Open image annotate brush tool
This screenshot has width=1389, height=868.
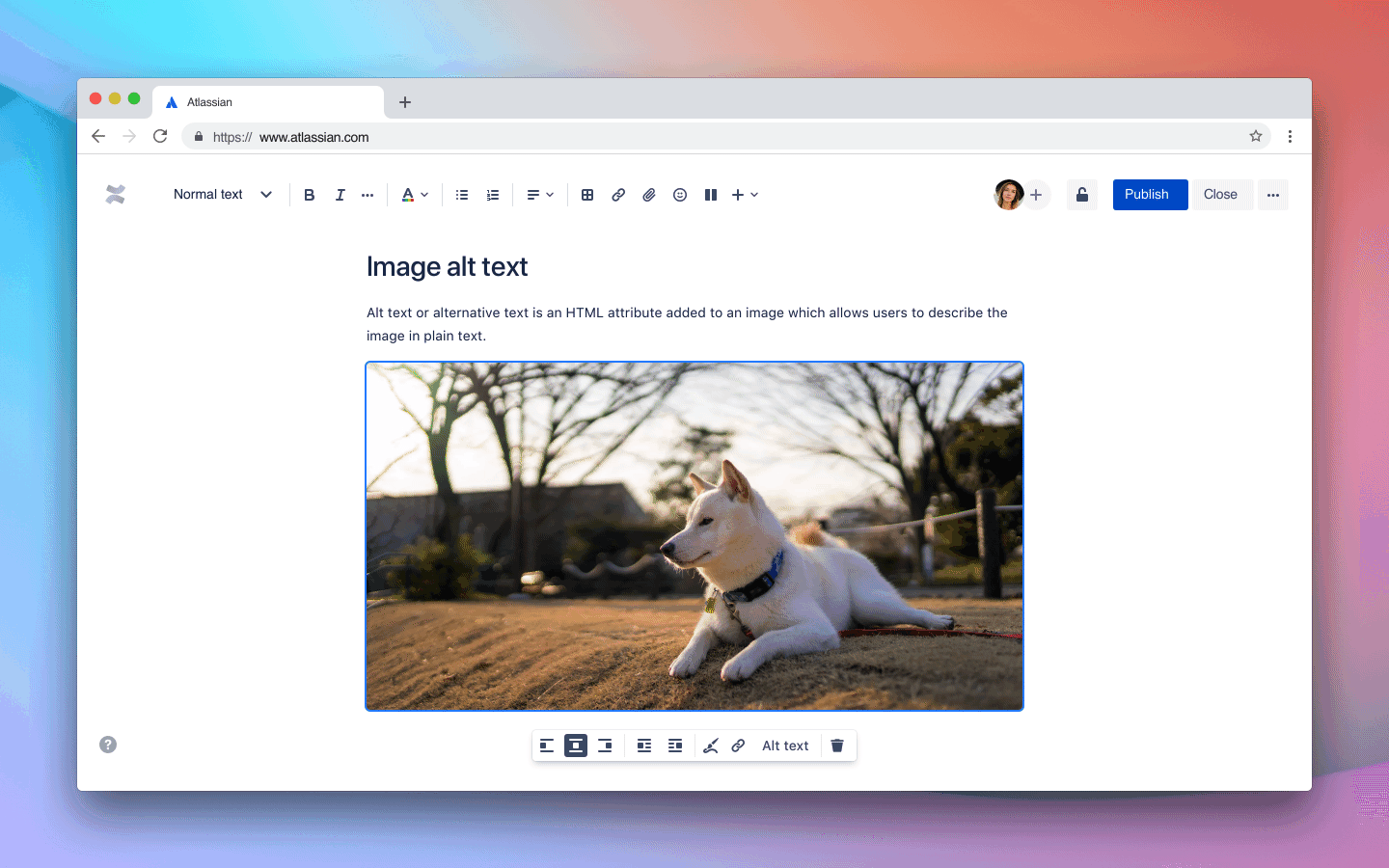tap(711, 746)
